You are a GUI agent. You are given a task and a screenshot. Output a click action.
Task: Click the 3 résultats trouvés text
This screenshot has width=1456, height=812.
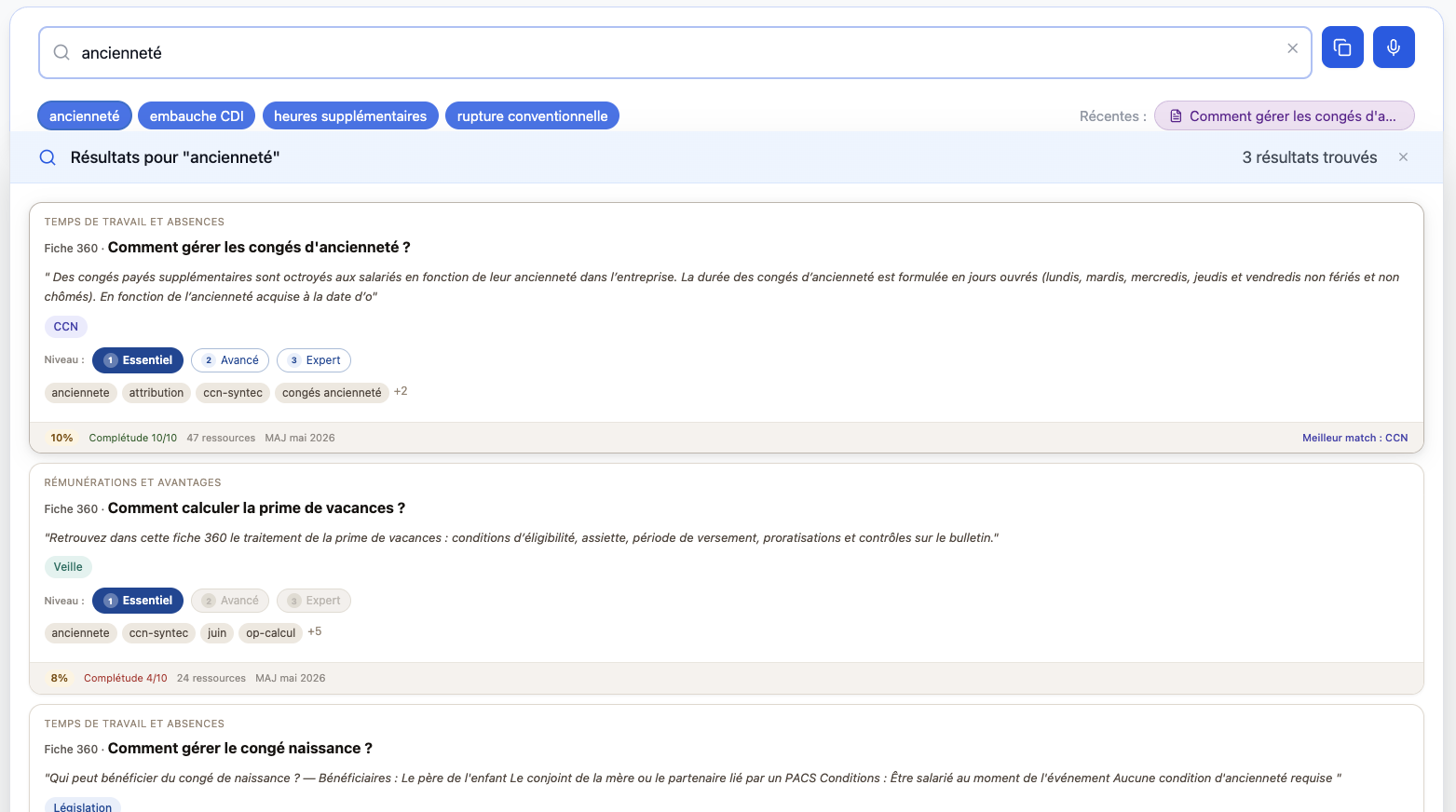click(x=1310, y=157)
